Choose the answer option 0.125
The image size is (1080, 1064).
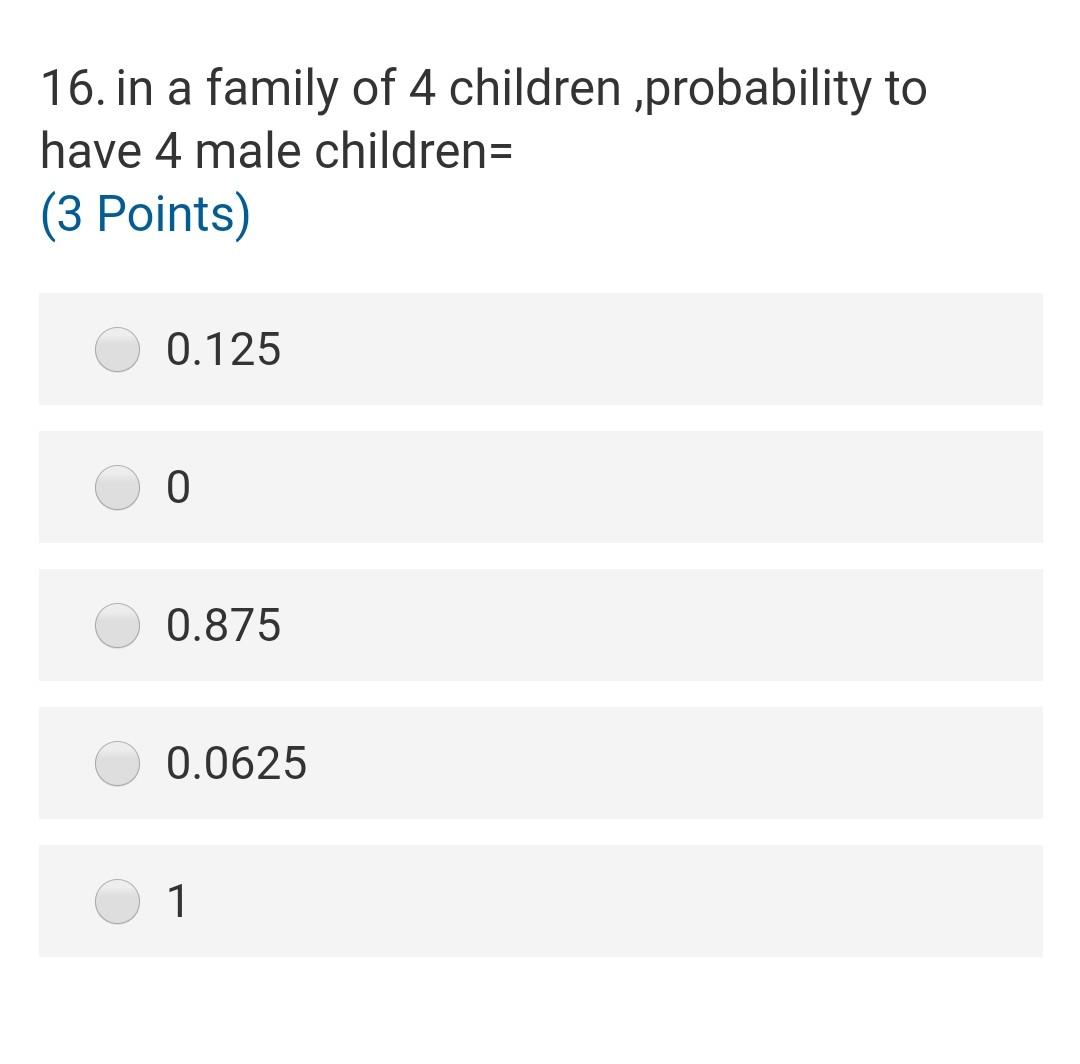pyautogui.click(x=222, y=349)
